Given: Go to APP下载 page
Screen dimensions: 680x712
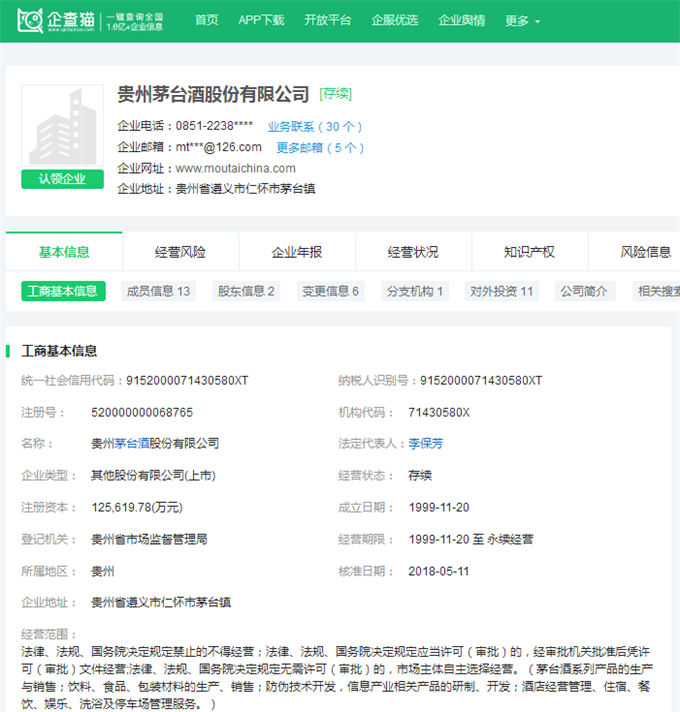Looking at the screenshot, I should 261,20.
